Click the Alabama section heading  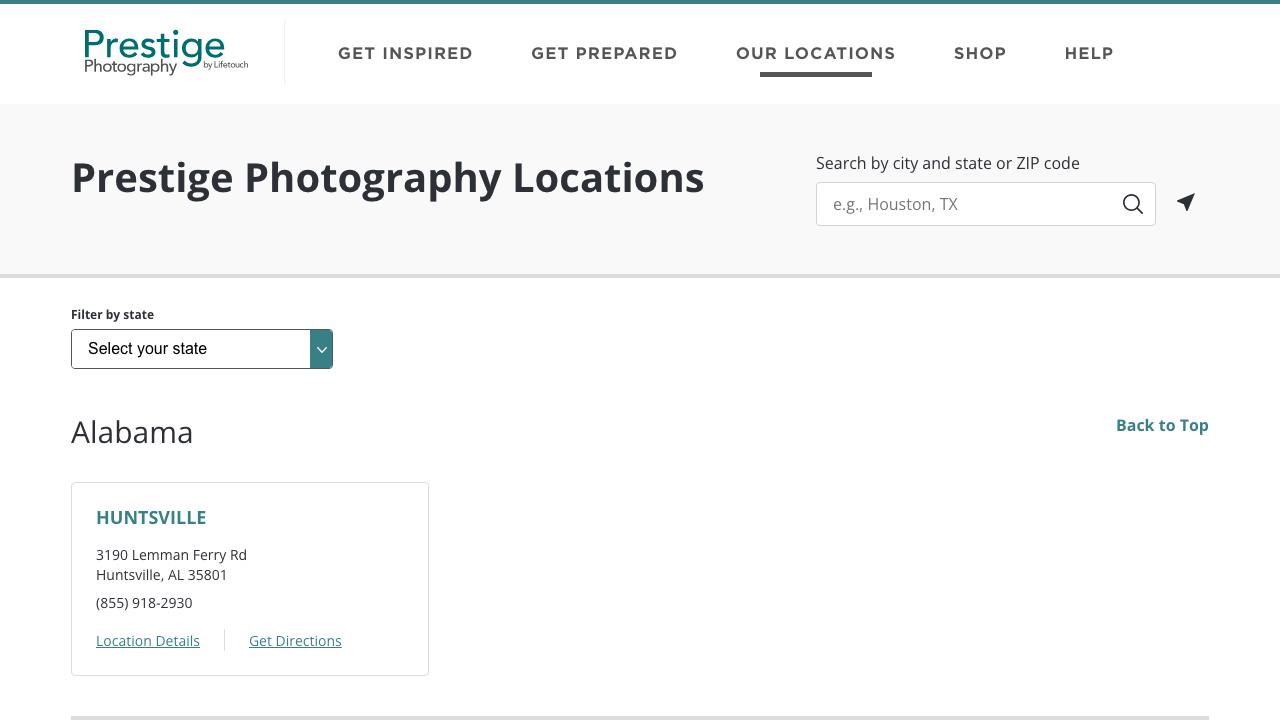[x=132, y=432]
